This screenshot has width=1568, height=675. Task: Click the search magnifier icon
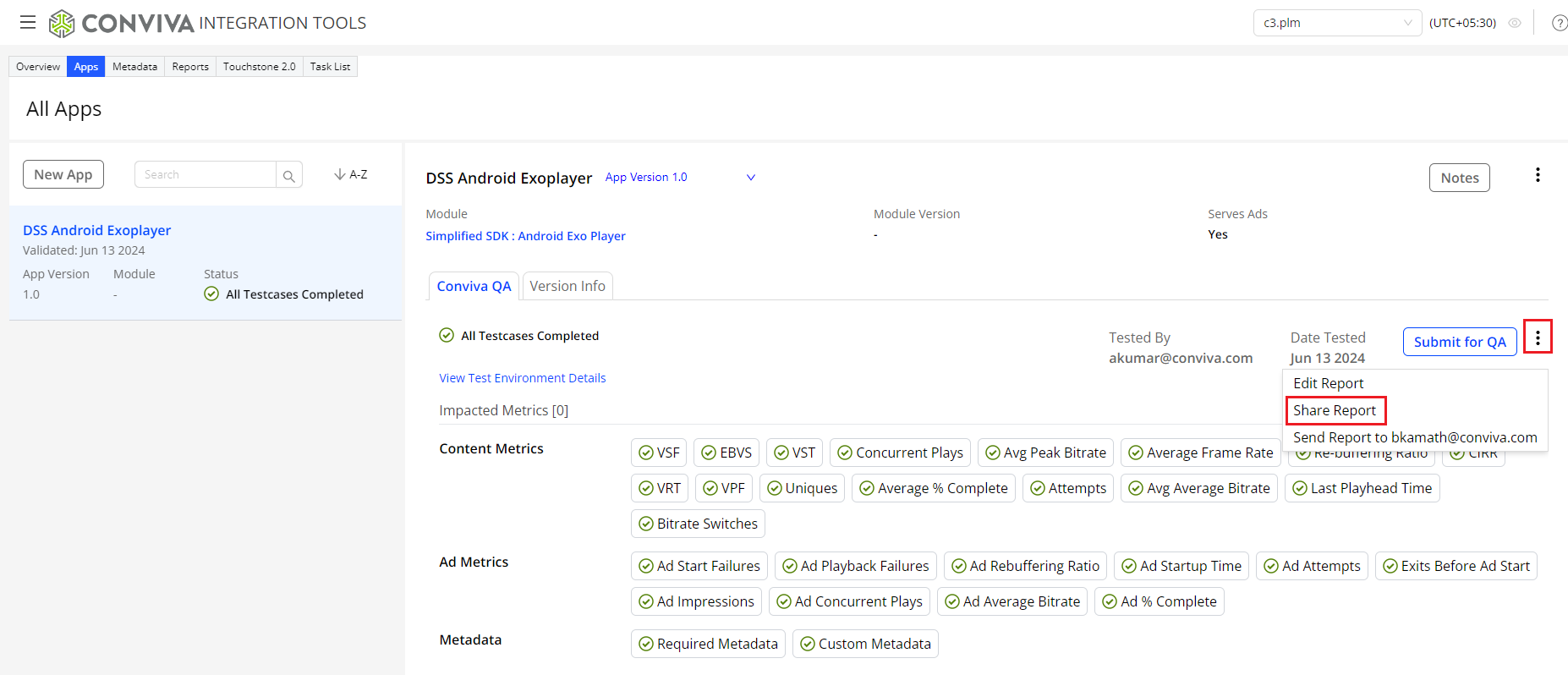click(x=289, y=175)
